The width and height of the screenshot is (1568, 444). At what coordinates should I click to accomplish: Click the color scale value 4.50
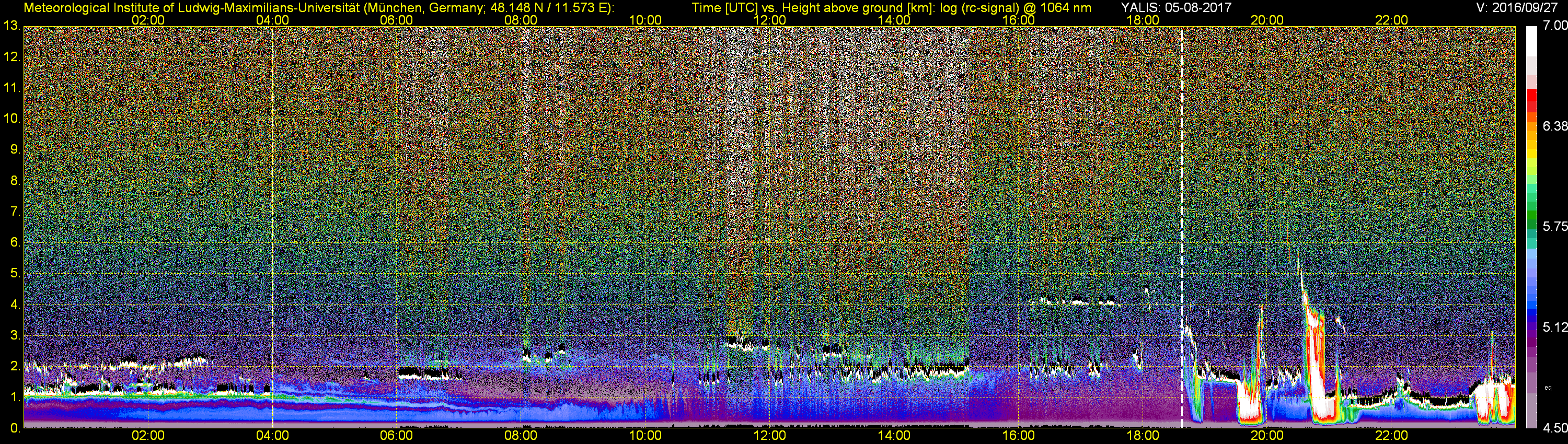click(x=1554, y=428)
